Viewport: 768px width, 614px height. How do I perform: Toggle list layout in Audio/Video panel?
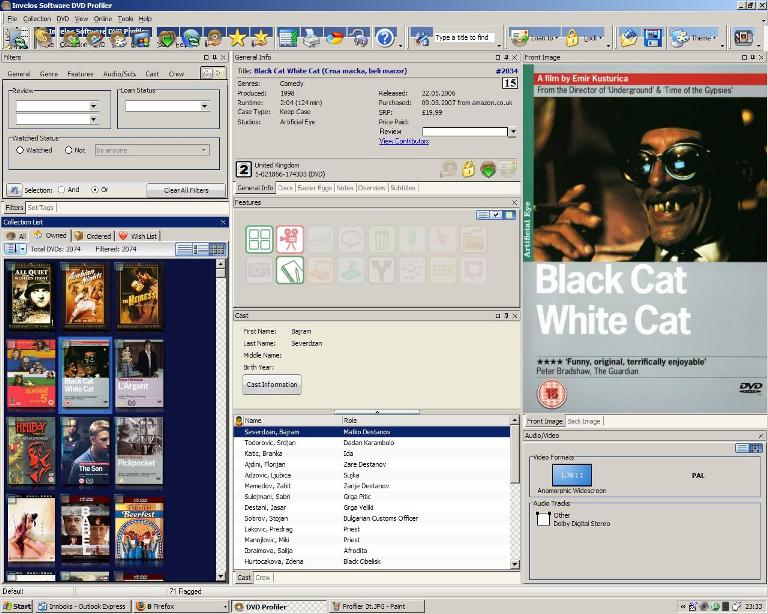coord(743,448)
